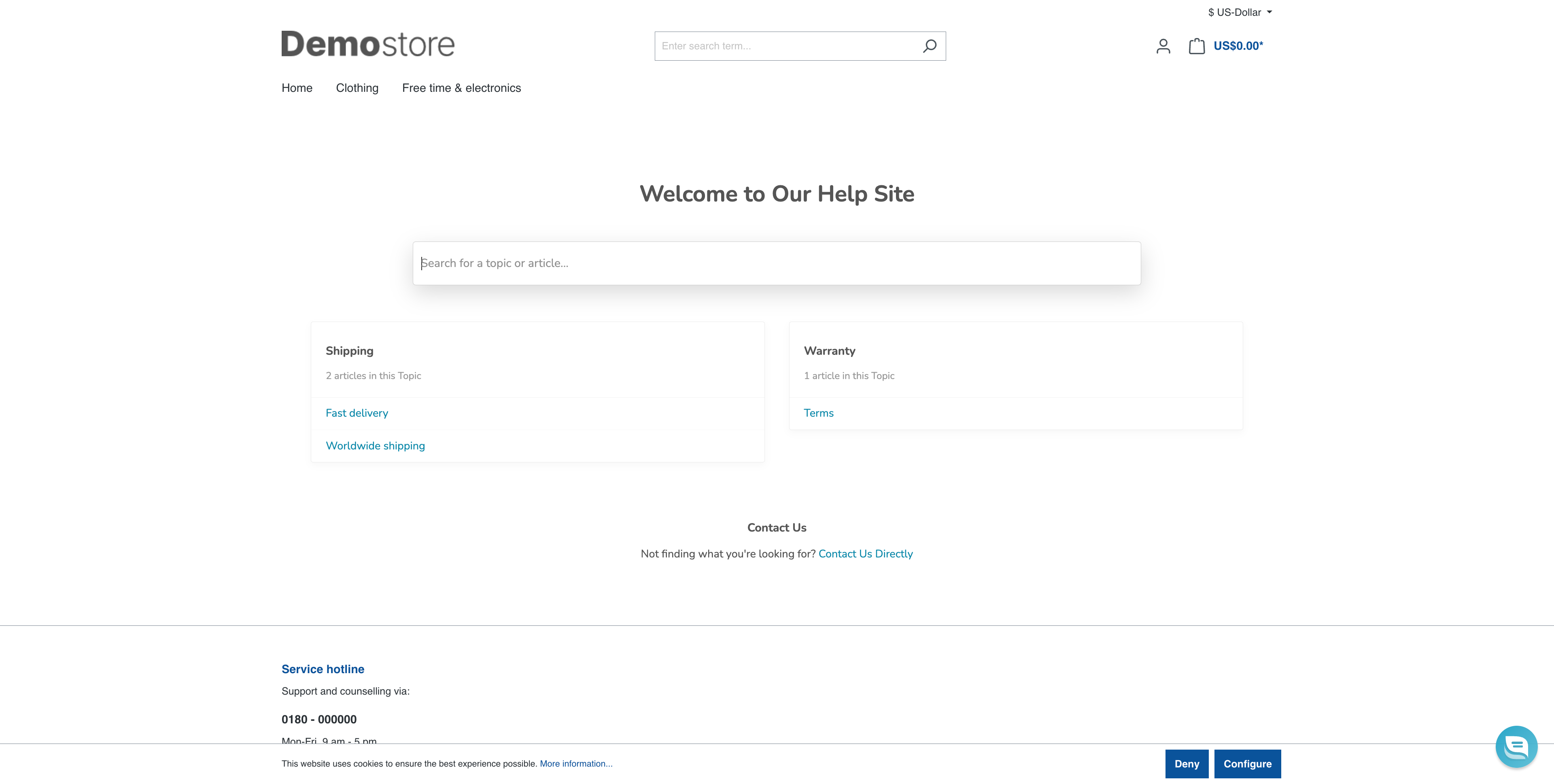Deny cookies with the Deny button
Screen dimensions: 1554x784
coord(1187,763)
